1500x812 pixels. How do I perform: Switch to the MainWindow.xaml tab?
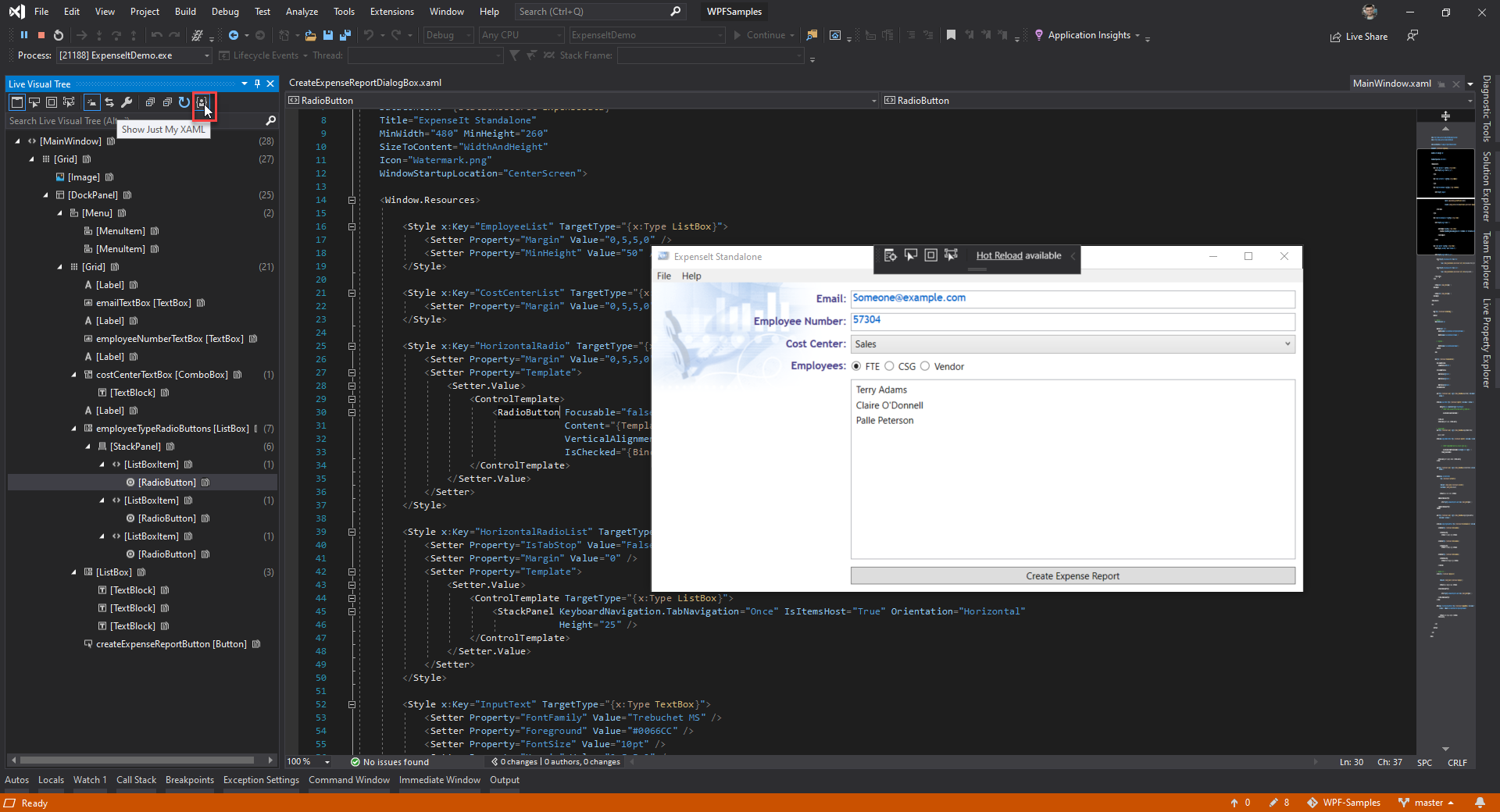pyautogui.click(x=1391, y=83)
